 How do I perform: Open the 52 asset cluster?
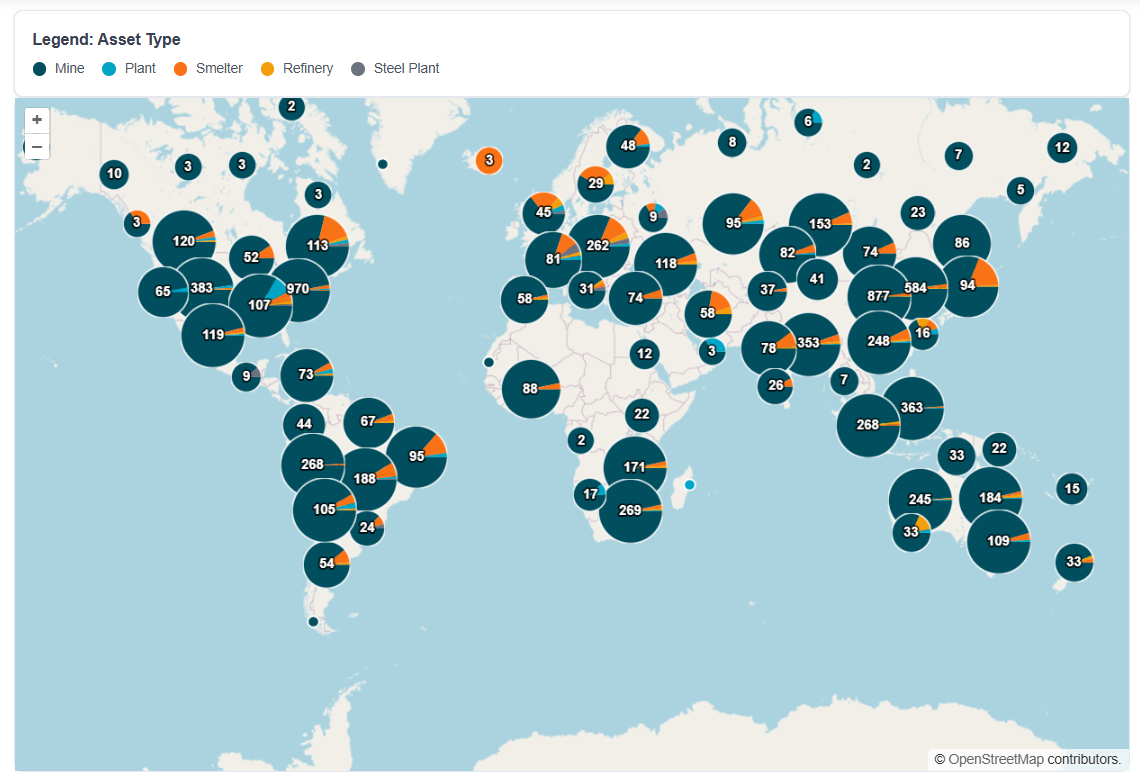(252, 257)
